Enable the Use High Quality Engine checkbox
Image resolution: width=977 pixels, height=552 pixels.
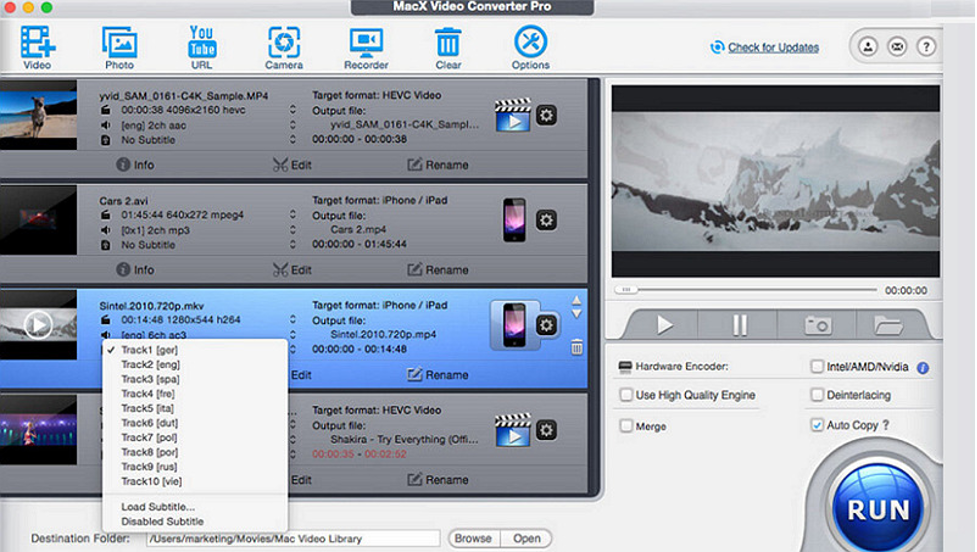tap(626, 395)
